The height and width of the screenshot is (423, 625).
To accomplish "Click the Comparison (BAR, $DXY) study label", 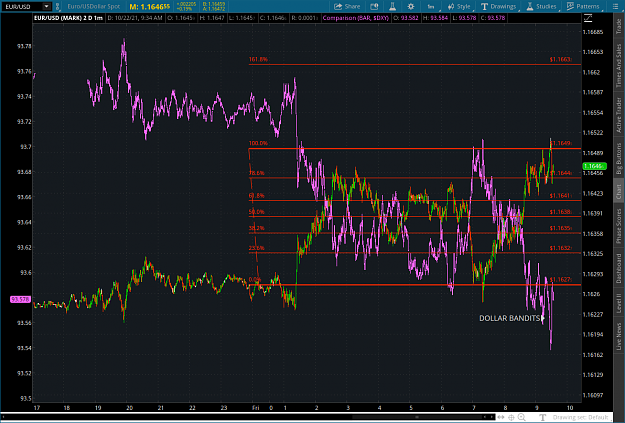I will [356, 18].
